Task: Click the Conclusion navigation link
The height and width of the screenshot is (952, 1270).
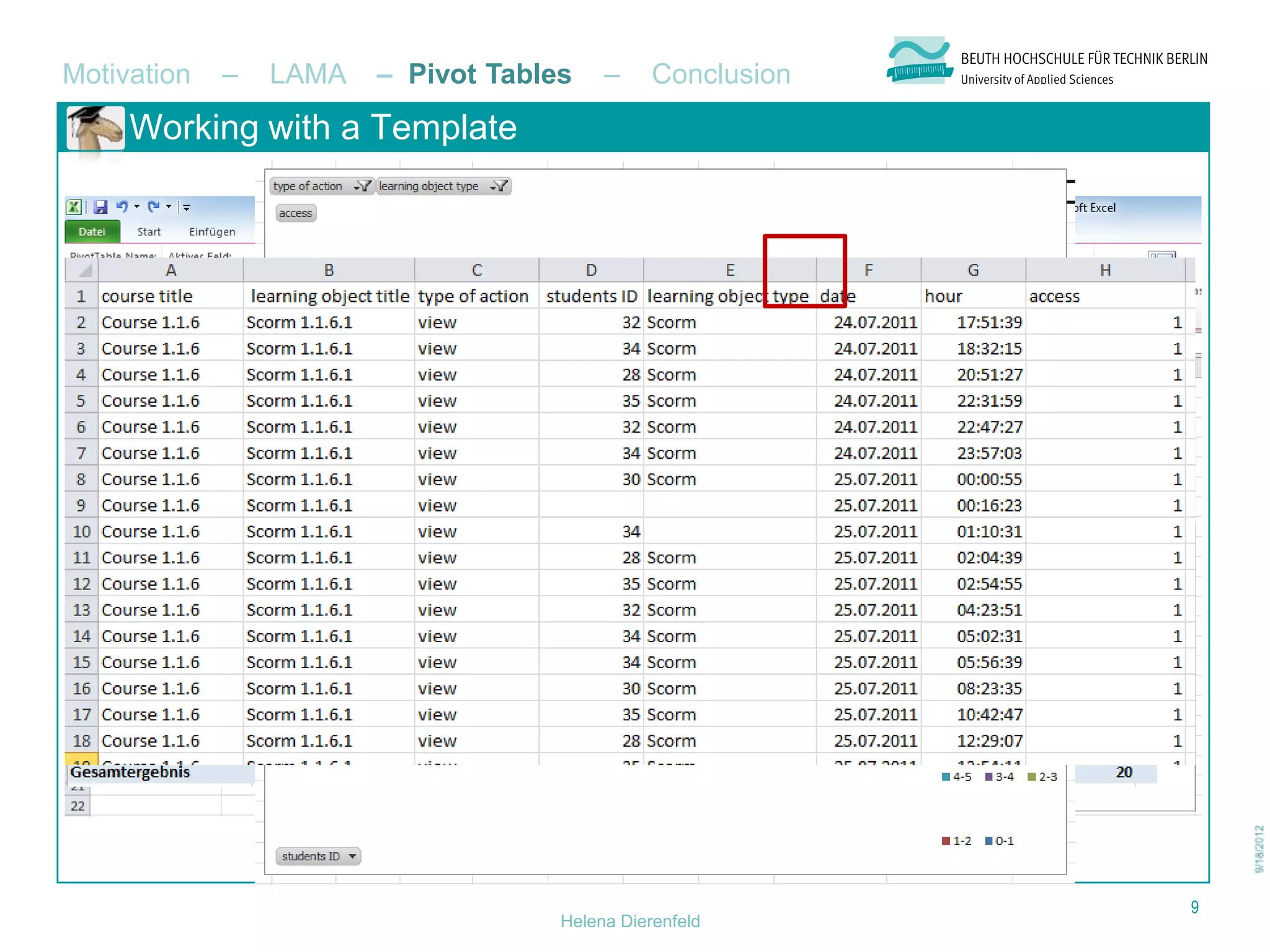Action: point(721,74)
